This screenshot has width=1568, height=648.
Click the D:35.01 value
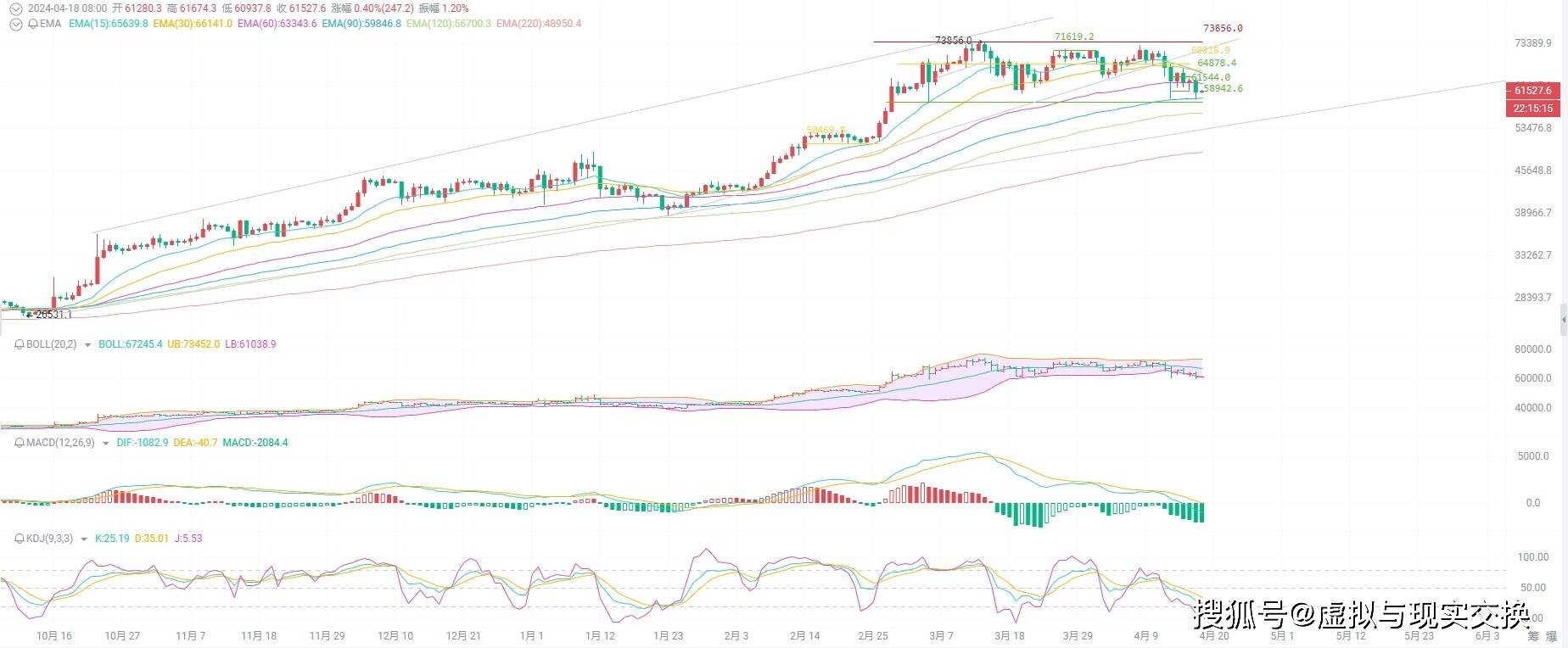coord(151,539)
